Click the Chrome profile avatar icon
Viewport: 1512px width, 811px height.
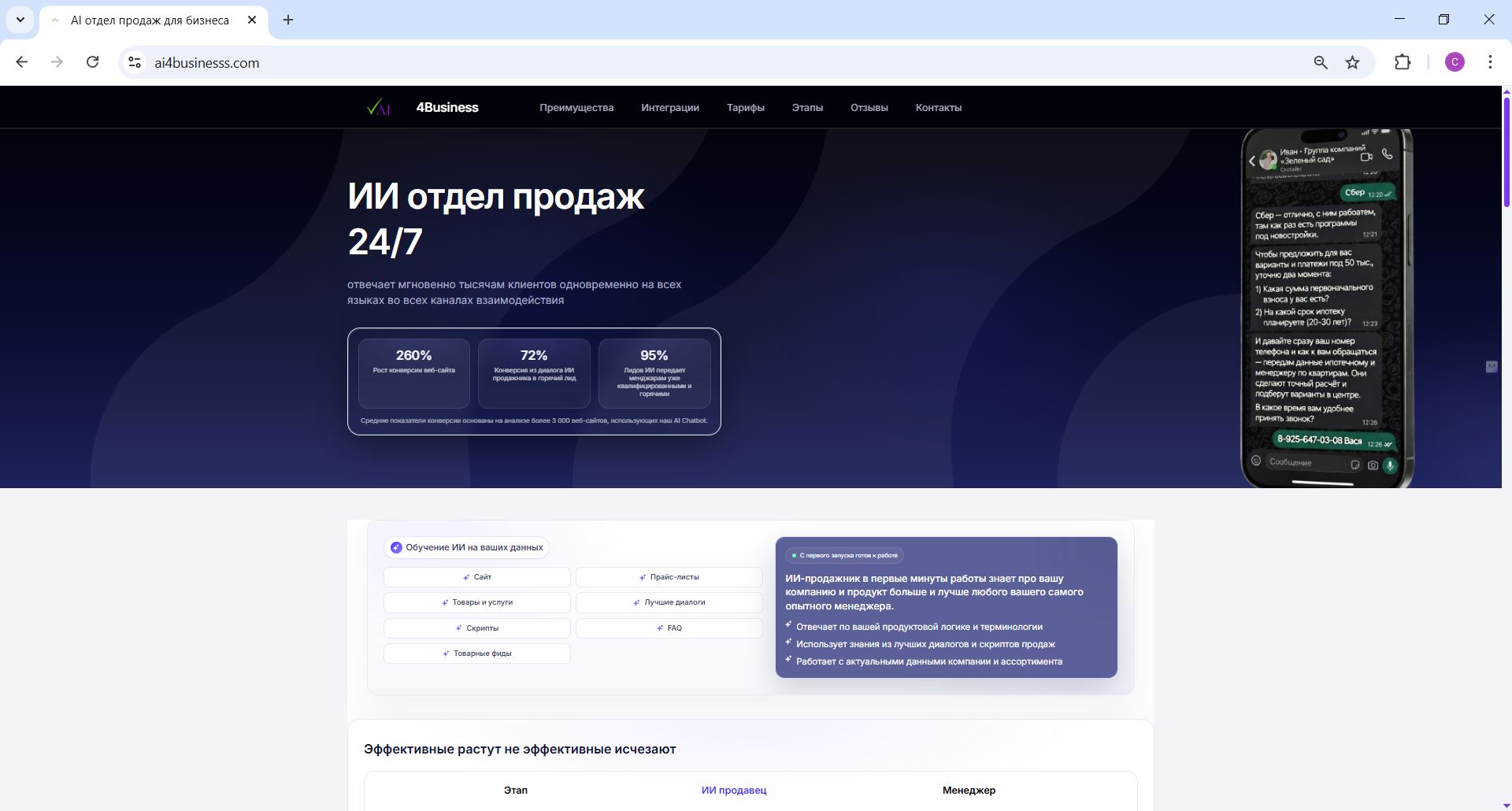(1455, 62)
